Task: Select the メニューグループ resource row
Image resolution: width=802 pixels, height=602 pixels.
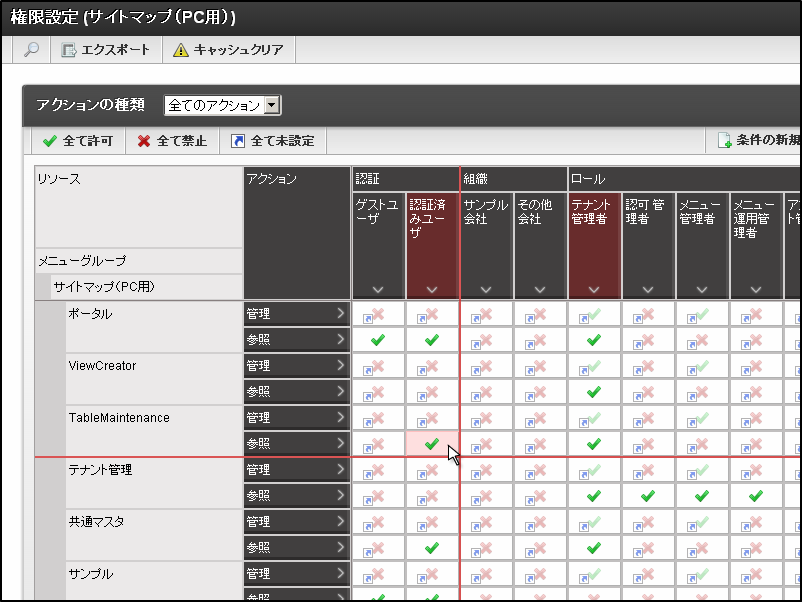Action: coord(139,261)
